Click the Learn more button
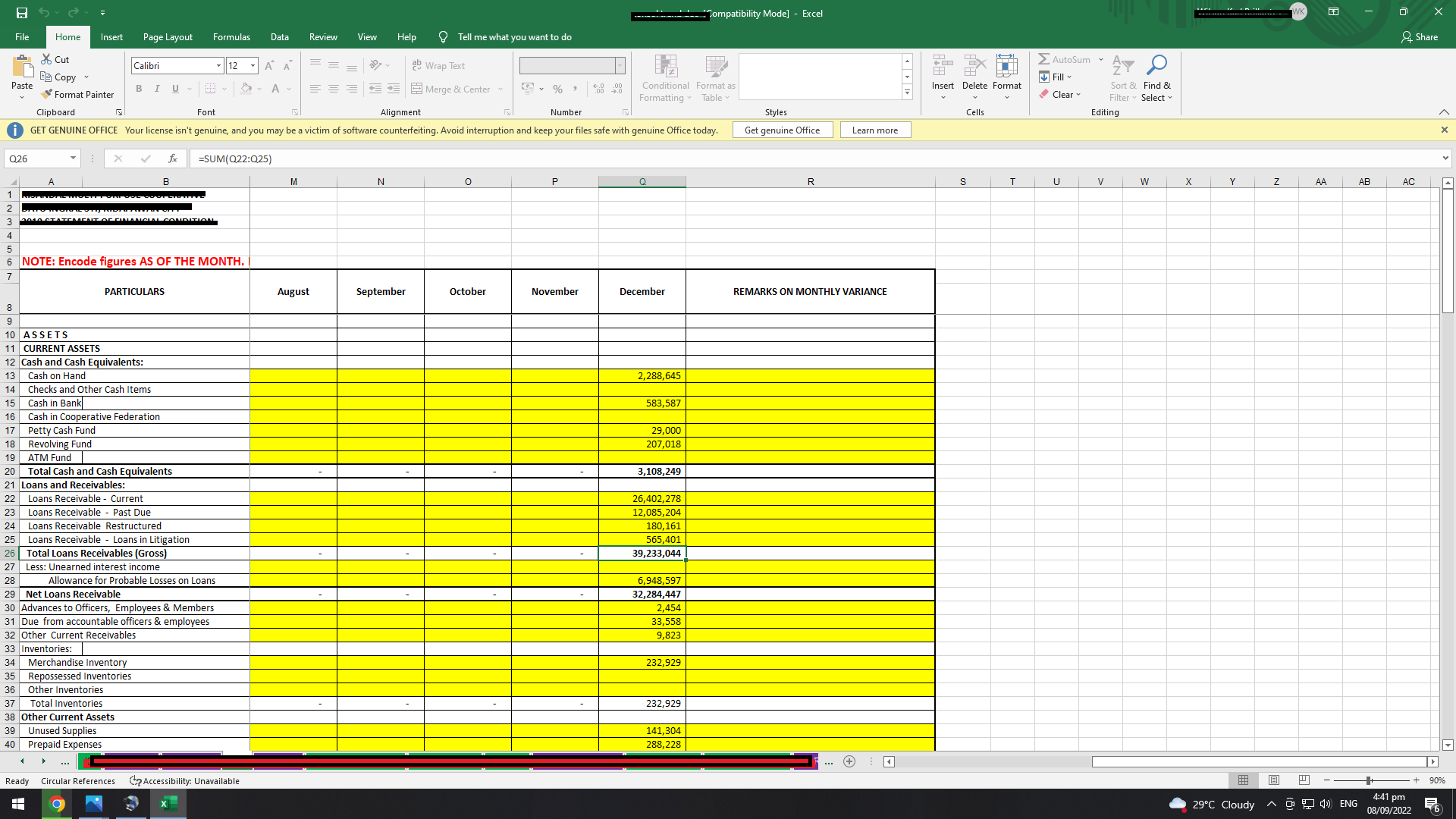 pos(874,130)
